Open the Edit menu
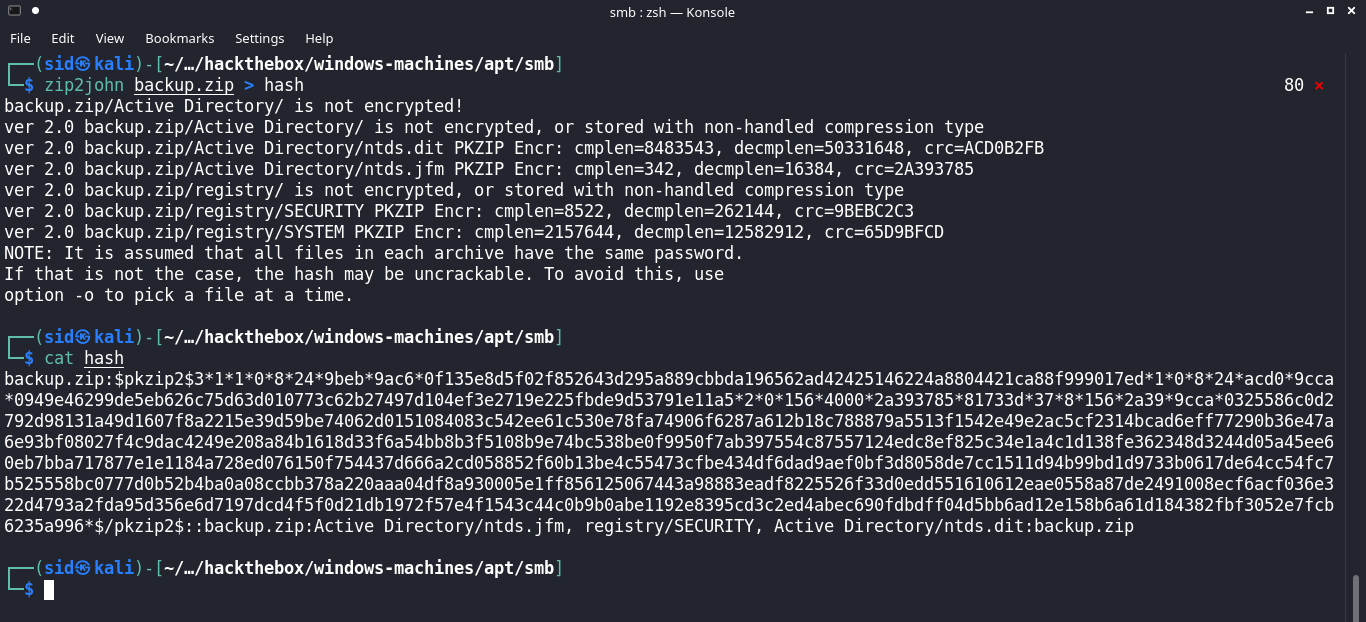The image size is (1366, 622). 63,39
